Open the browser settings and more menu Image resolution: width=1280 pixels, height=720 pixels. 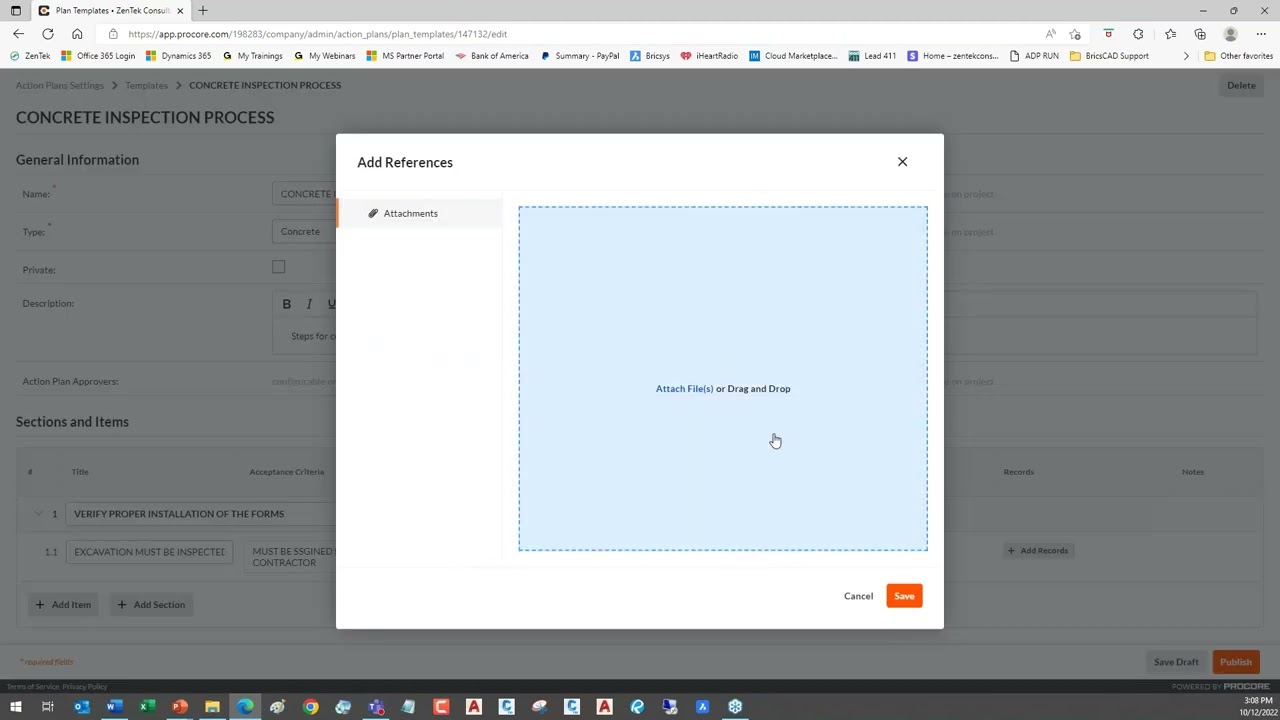tap(1261, 34)
